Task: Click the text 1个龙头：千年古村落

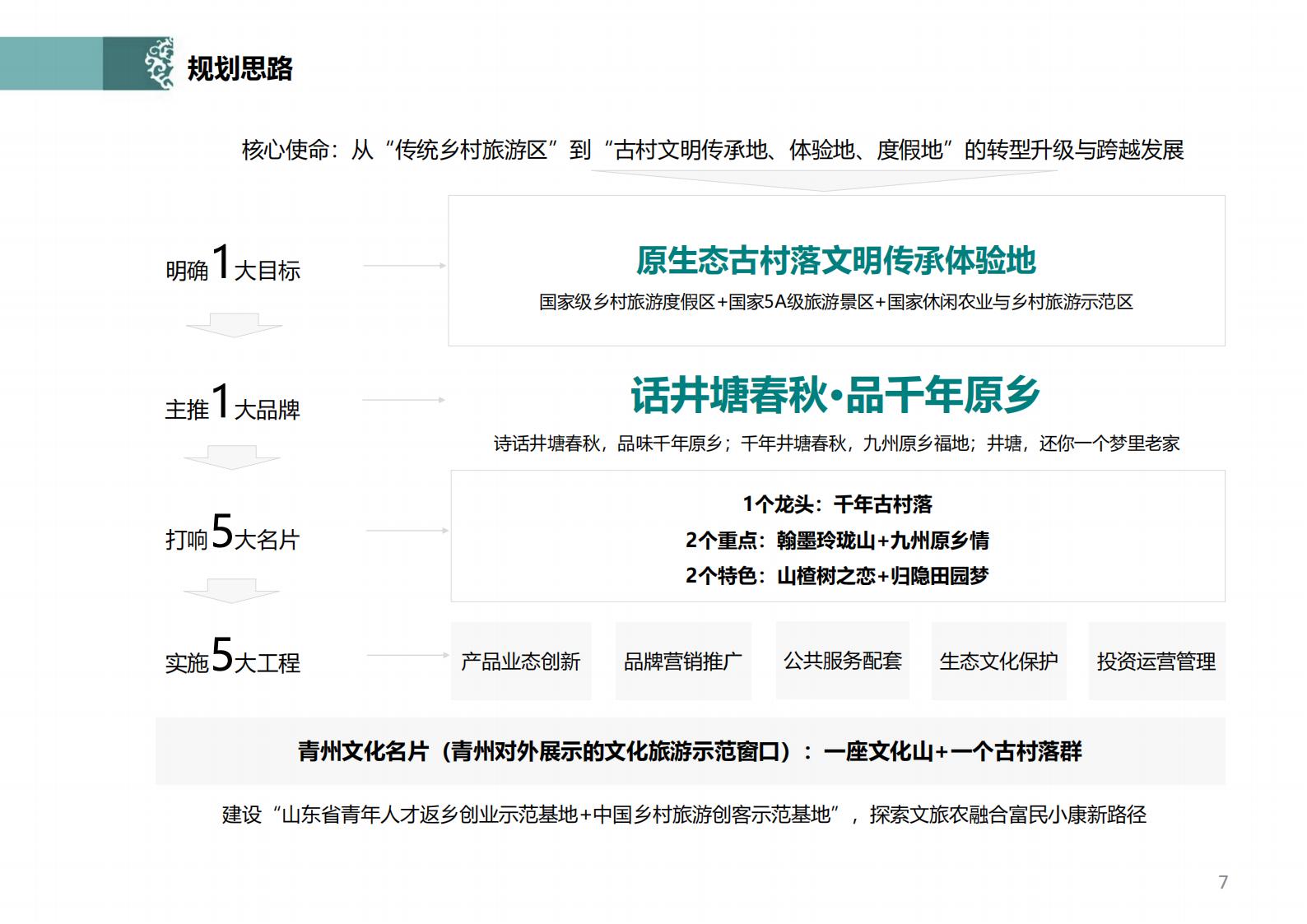Action: [837, 504]
